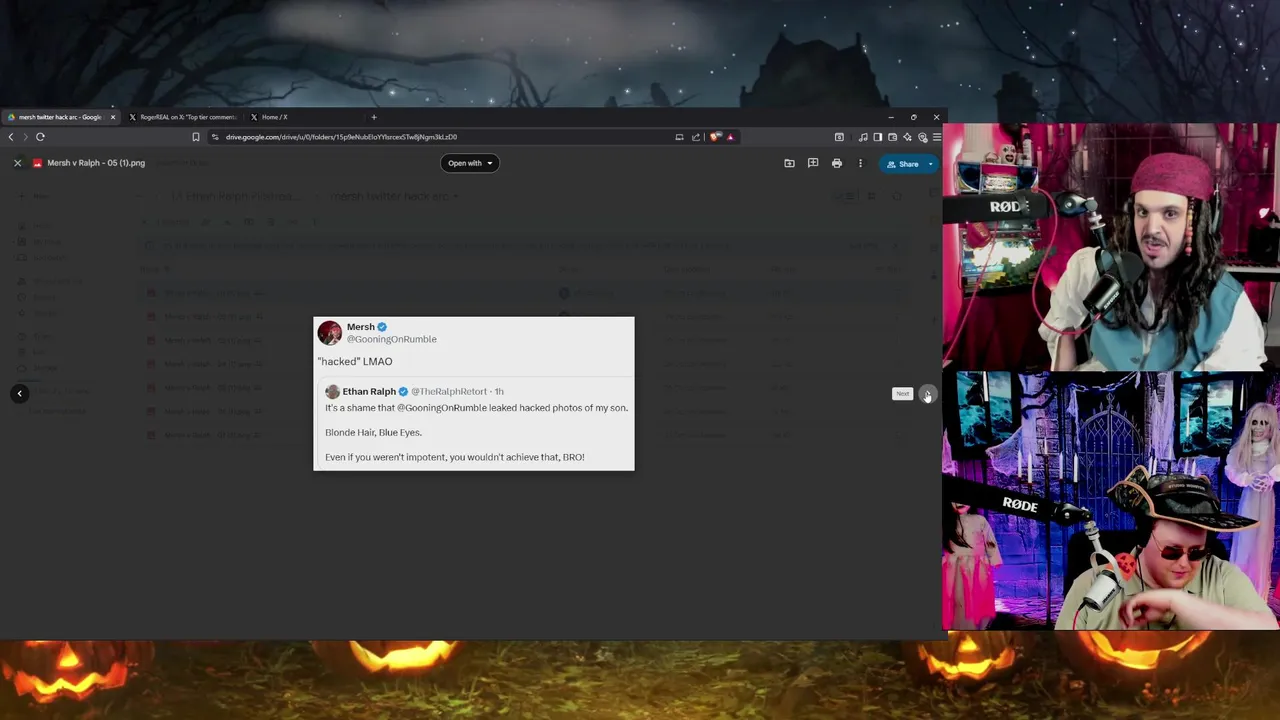The image size is (1280, 720).
Task: Click the tweet screenshot image in the preview
Action: tap(474, 394)
